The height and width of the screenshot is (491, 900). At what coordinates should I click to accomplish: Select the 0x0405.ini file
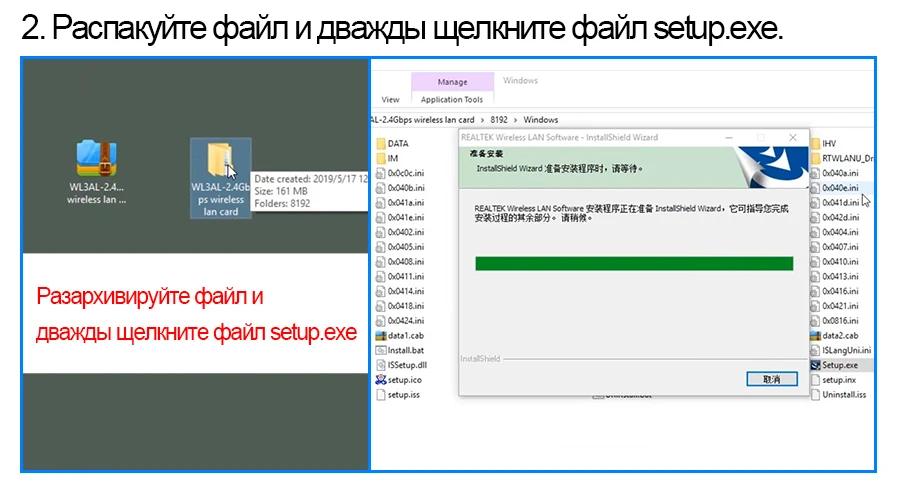[400, 247]
